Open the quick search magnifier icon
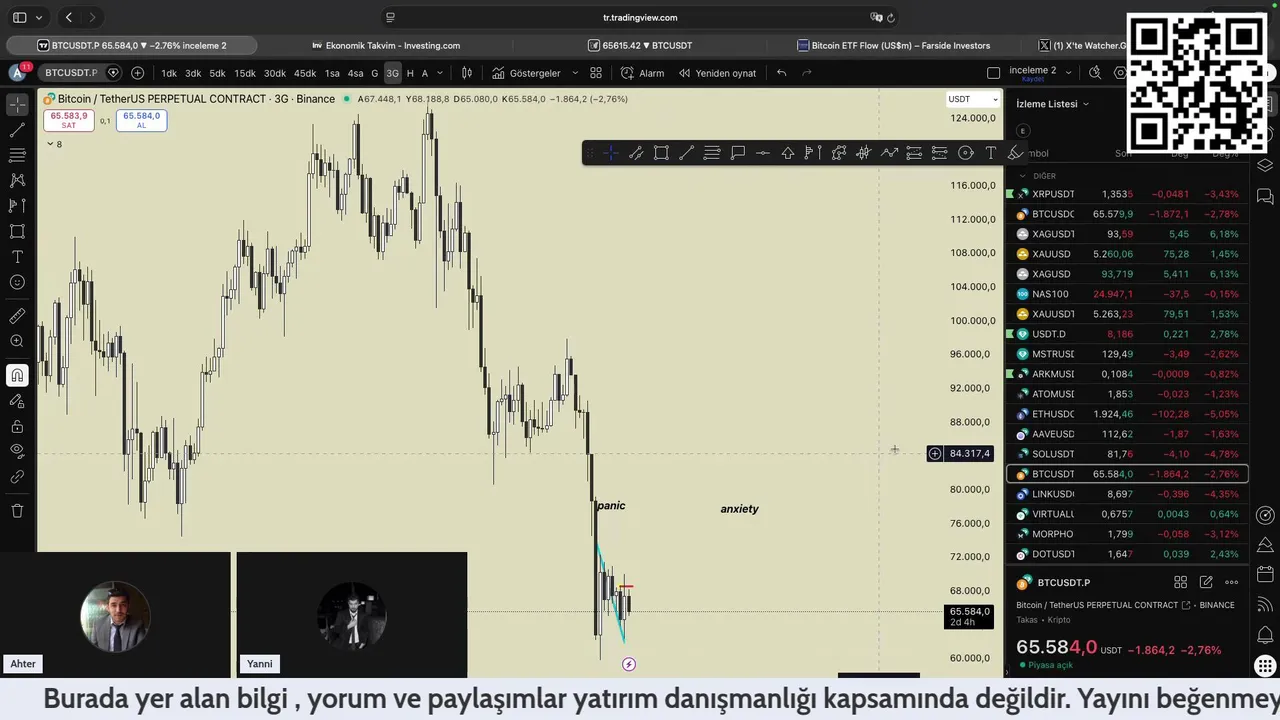This screenshot has height=720, width=1280. coord(1095,73)
